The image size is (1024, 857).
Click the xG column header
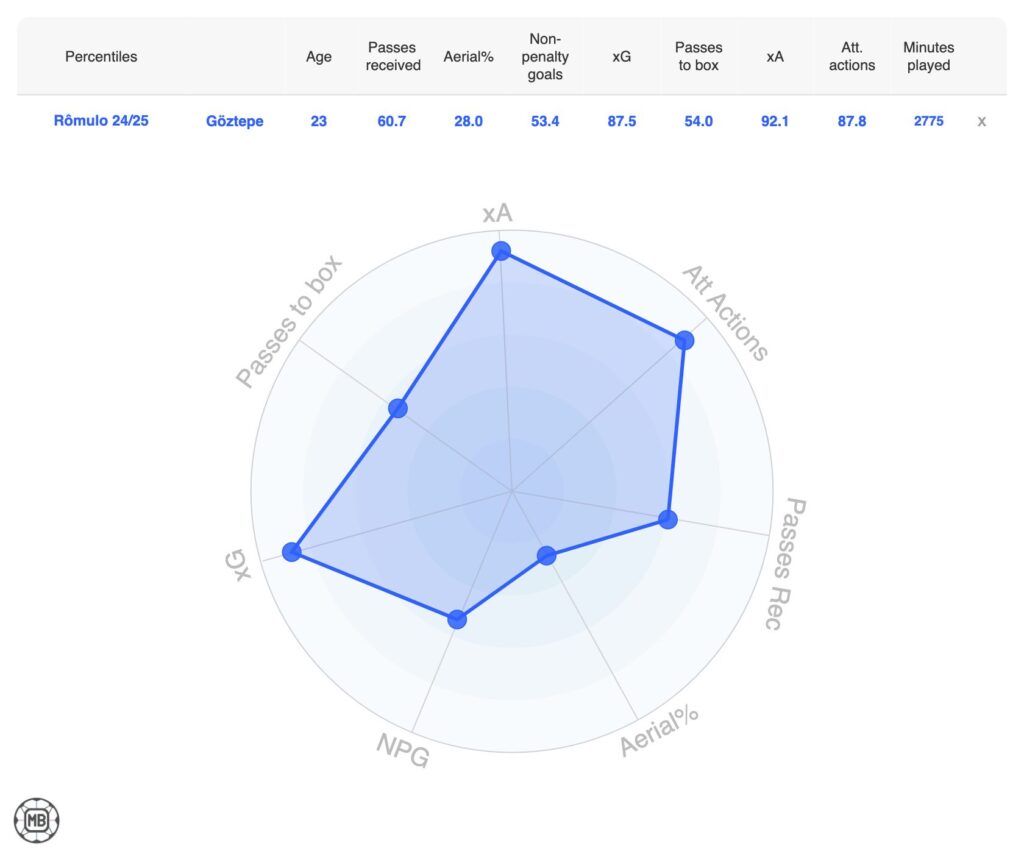[622, 57]
